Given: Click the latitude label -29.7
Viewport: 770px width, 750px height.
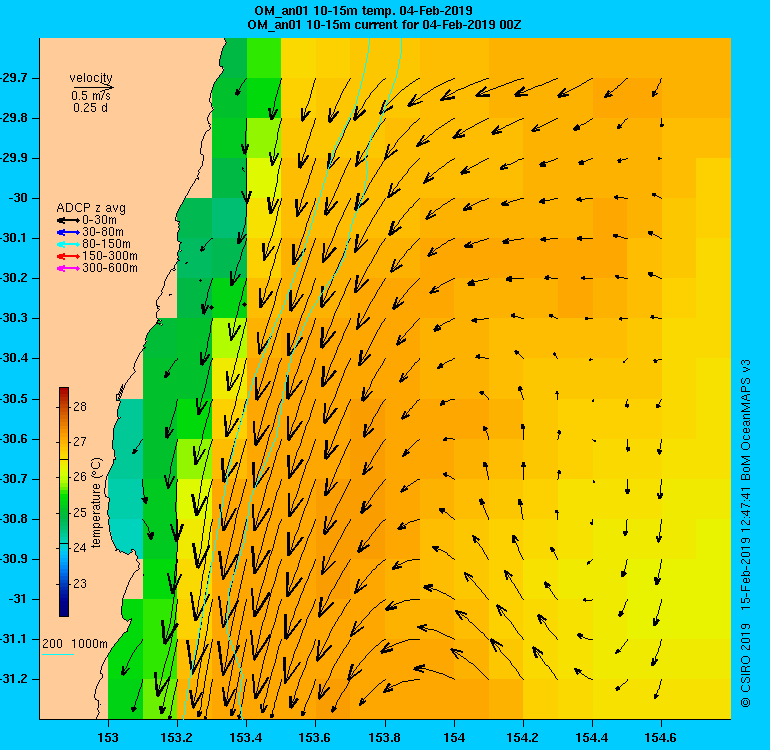Looking at the screenshot, I should (14, 78).
